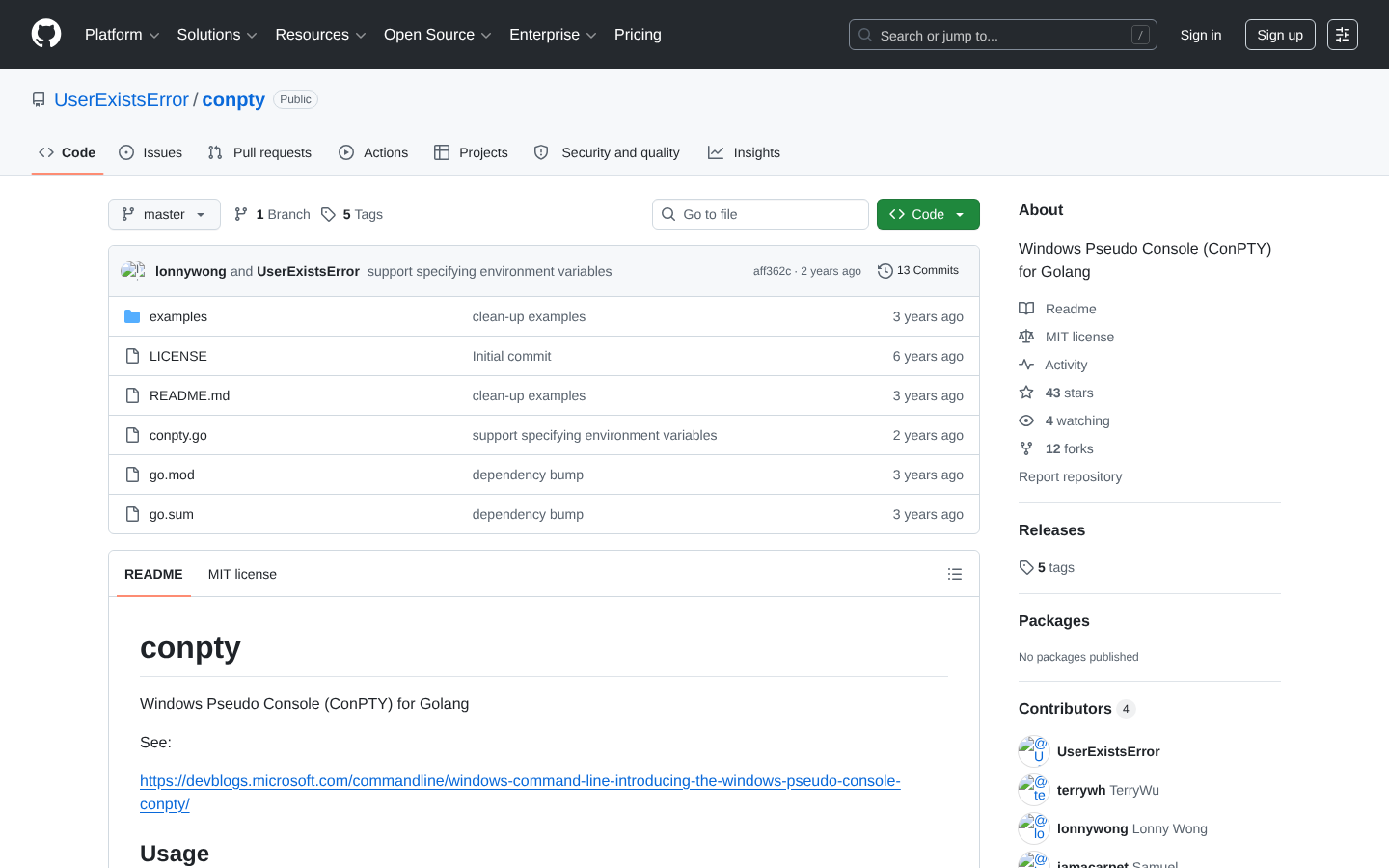
Task: Click the Search or jump to field
Action: pyautogui.click(x=1003, y=35)
